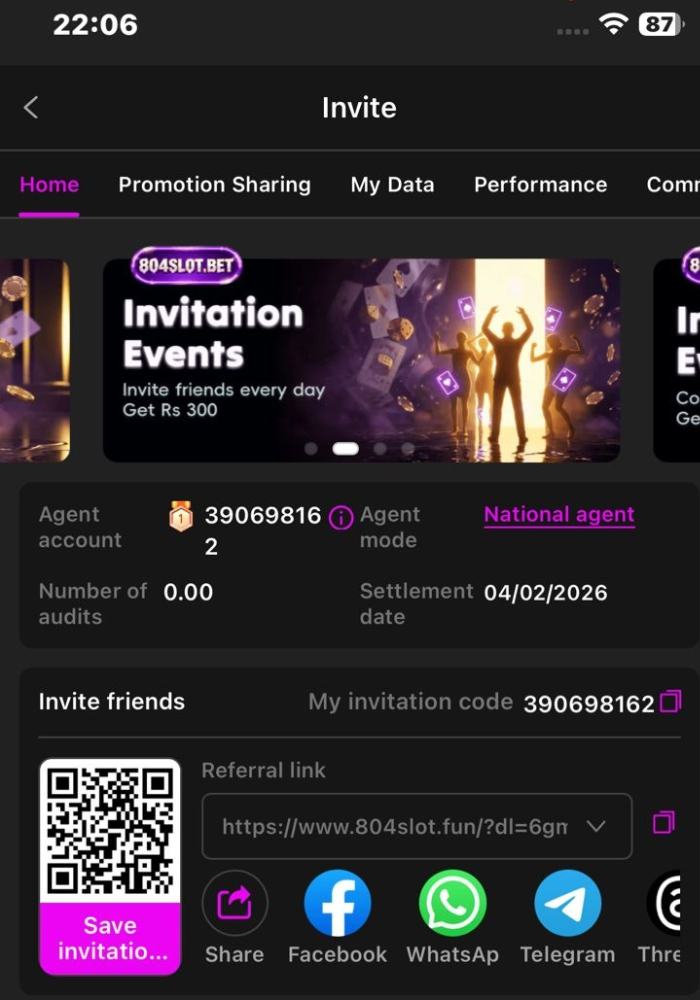Share via Telegram icon
The height and width of the screenshot is (1000, 700).
567,902
